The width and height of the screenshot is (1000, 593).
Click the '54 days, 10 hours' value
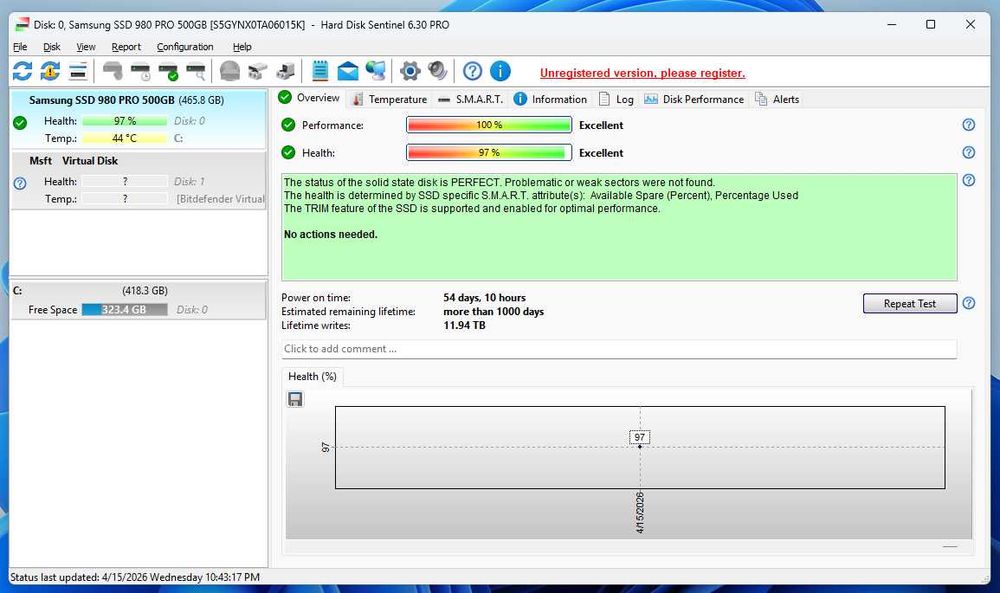[x=484, y=297]
